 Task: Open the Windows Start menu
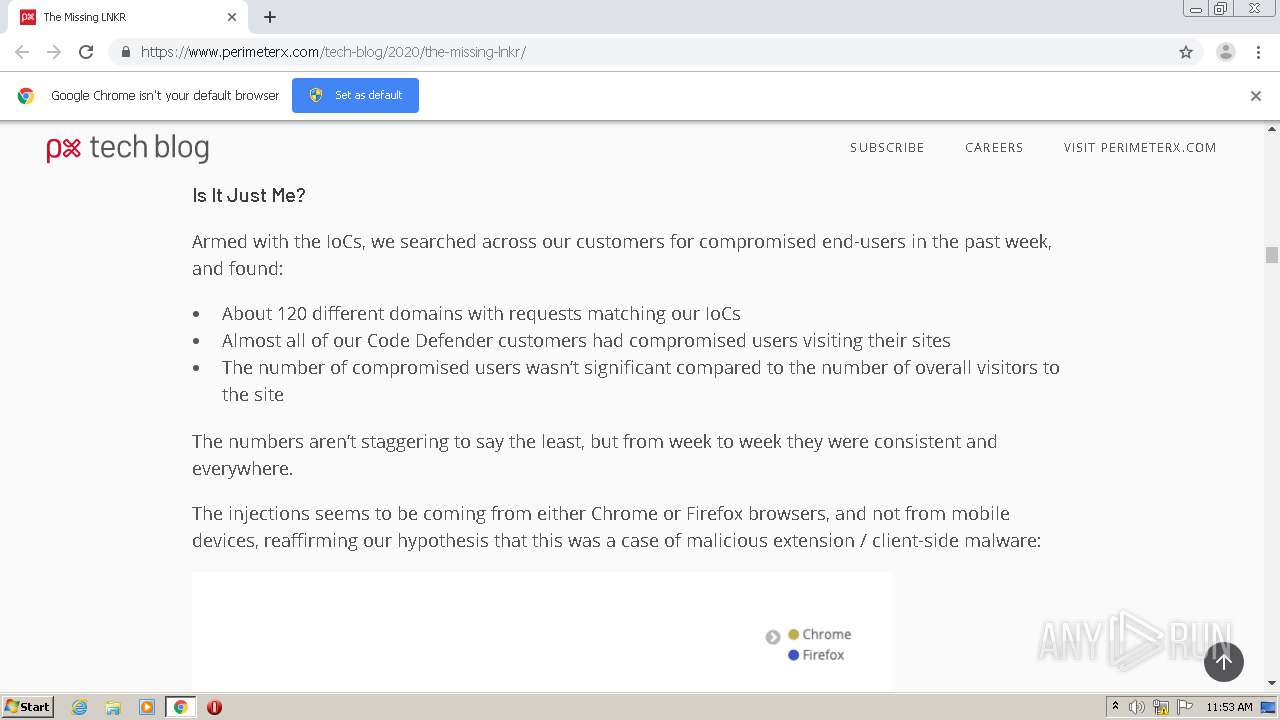28,707
